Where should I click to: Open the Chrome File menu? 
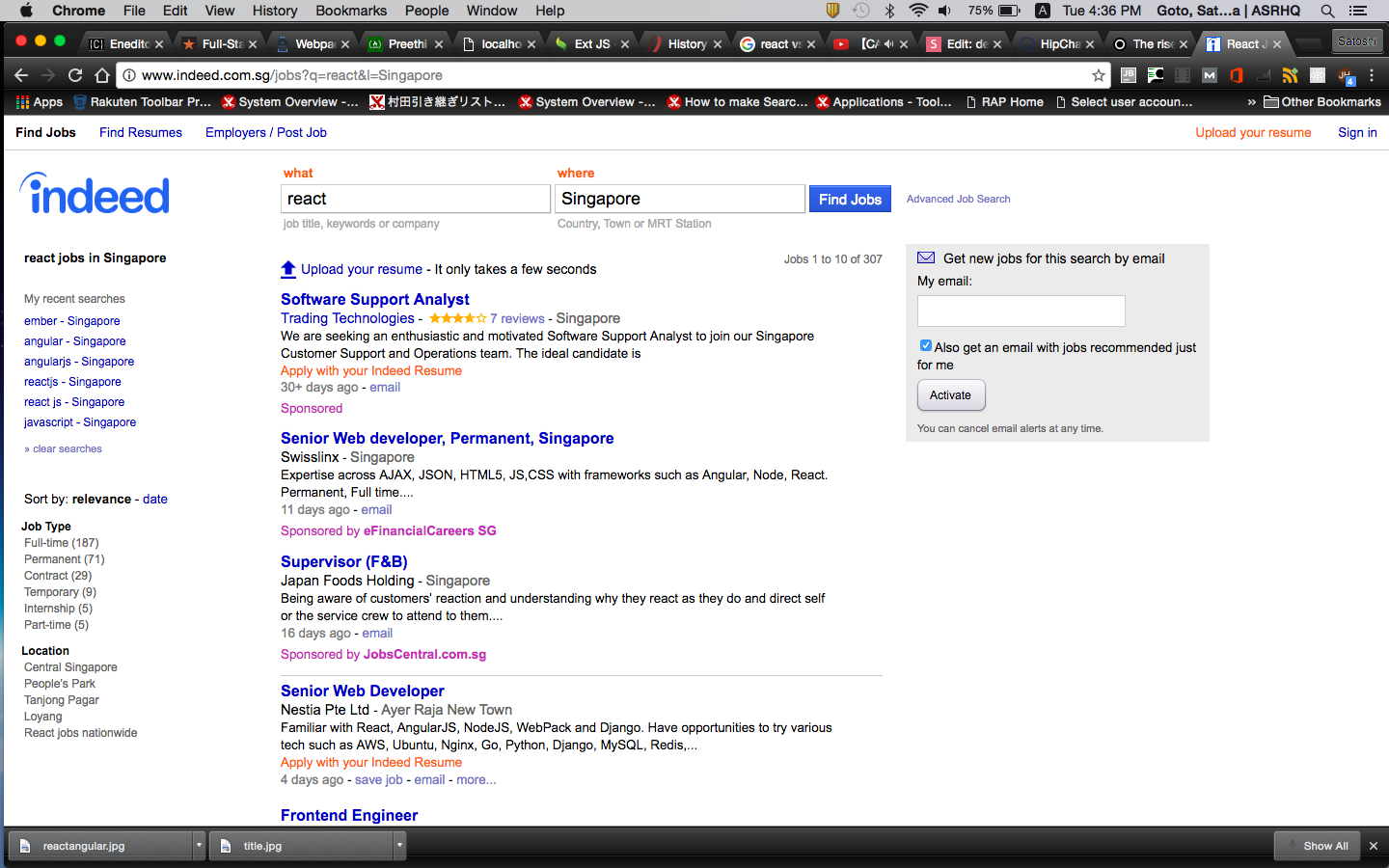tap(134, 11)
